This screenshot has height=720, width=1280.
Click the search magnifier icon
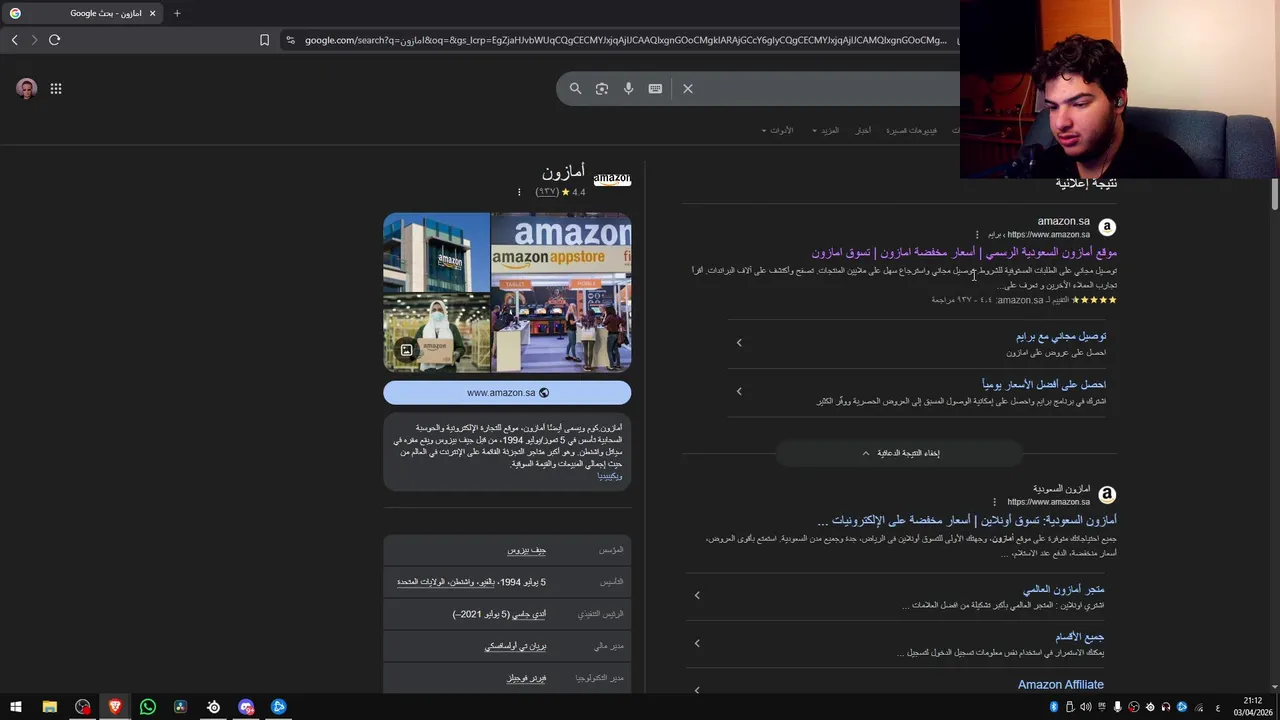click(575, 89)
